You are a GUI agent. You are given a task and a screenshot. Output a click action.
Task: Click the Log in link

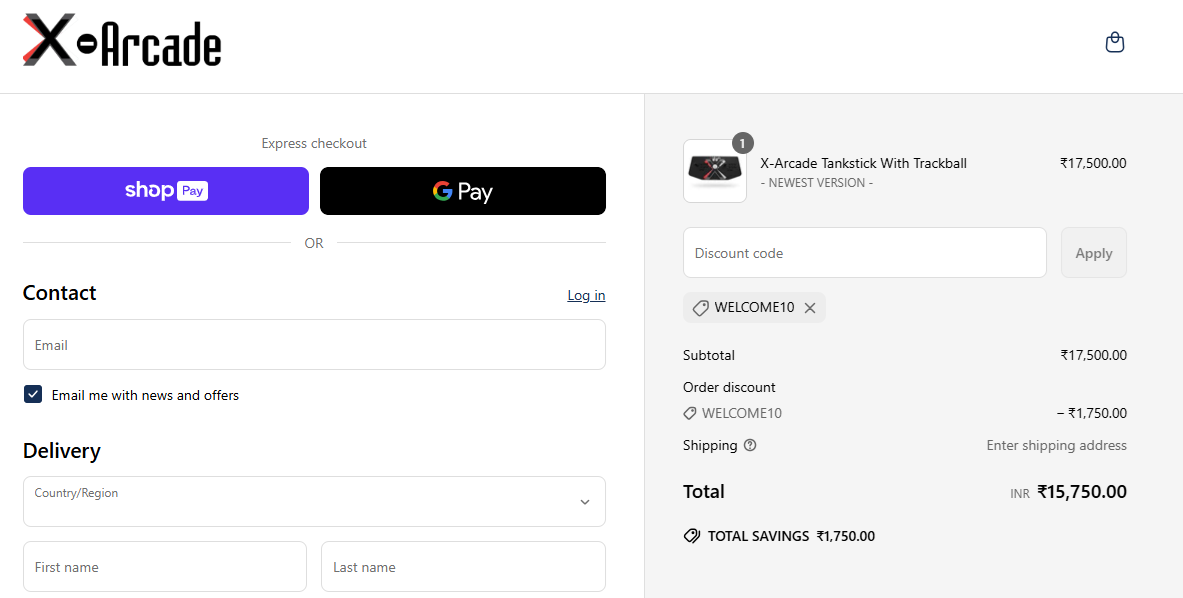[x=586, y=295]
